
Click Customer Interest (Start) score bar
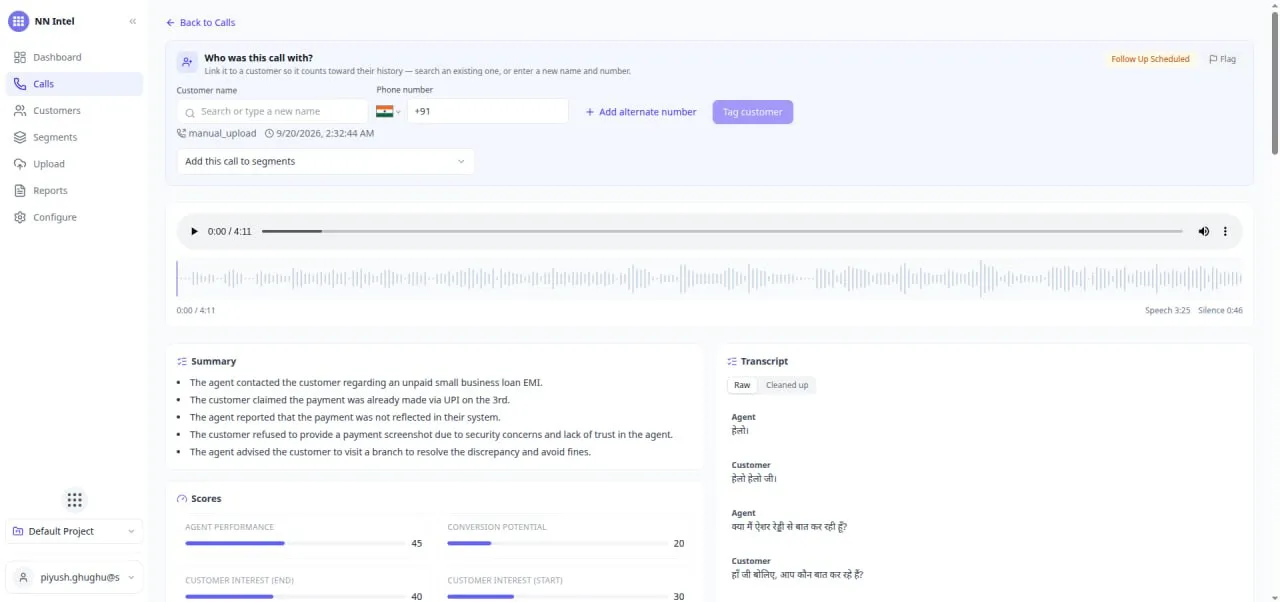pyautogui.click(x=558, y=596)
